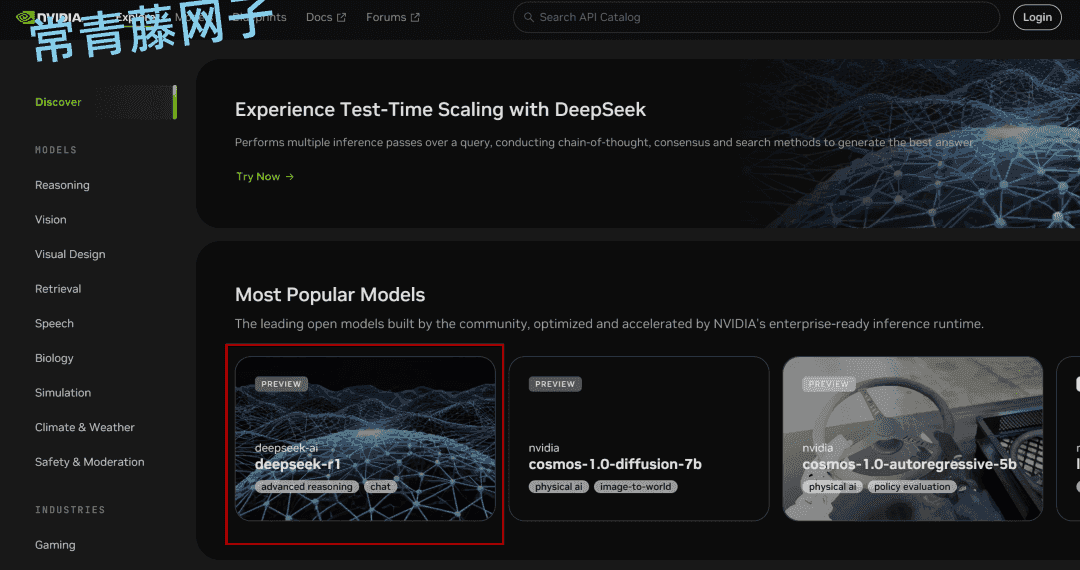Open the cosmos-1.0-autoregressive-5b model card
The image size is (1080, 570).
click(x=913, y=439)
